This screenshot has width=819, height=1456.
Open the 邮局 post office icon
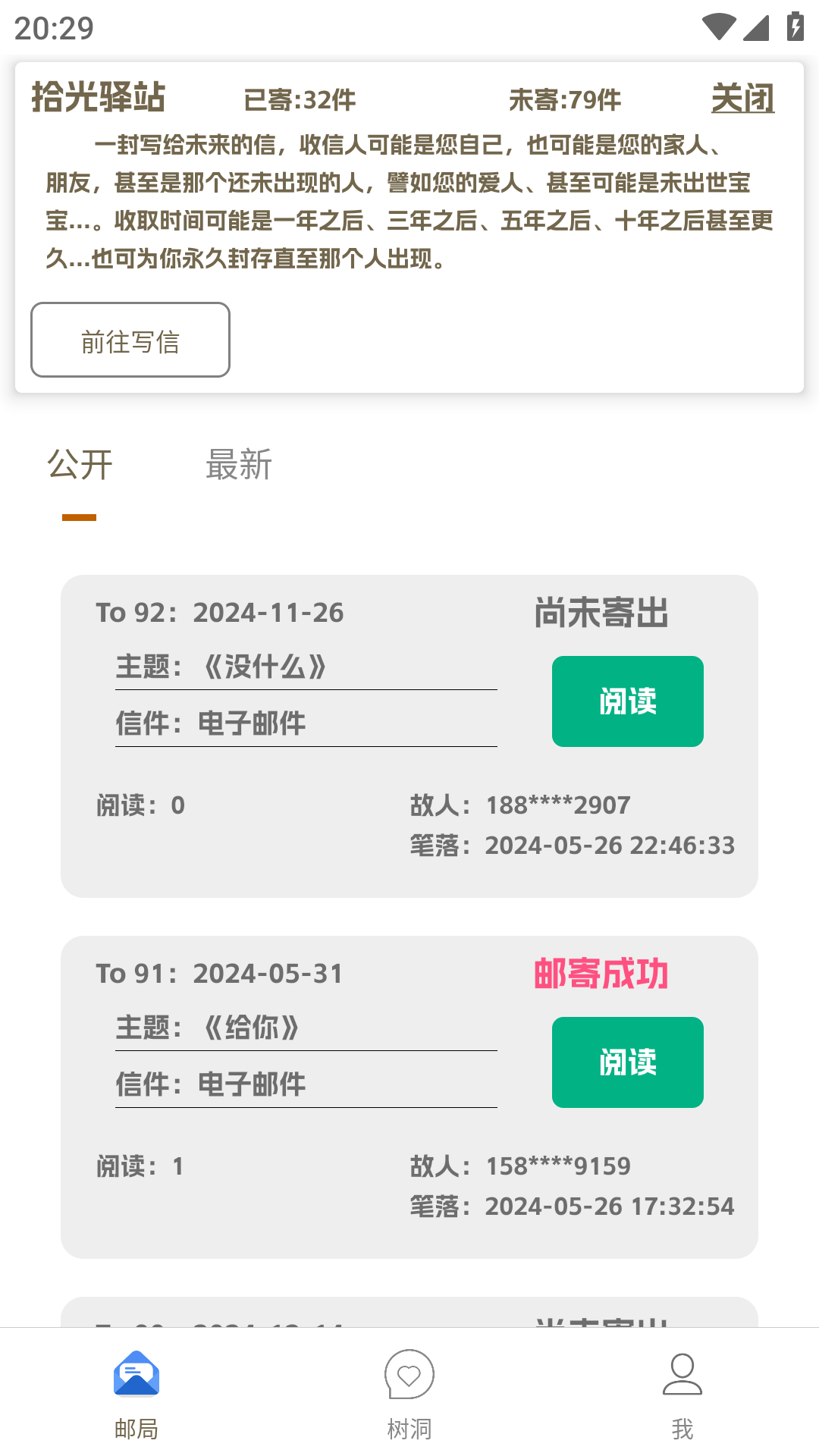click(x=136, y=1374)
